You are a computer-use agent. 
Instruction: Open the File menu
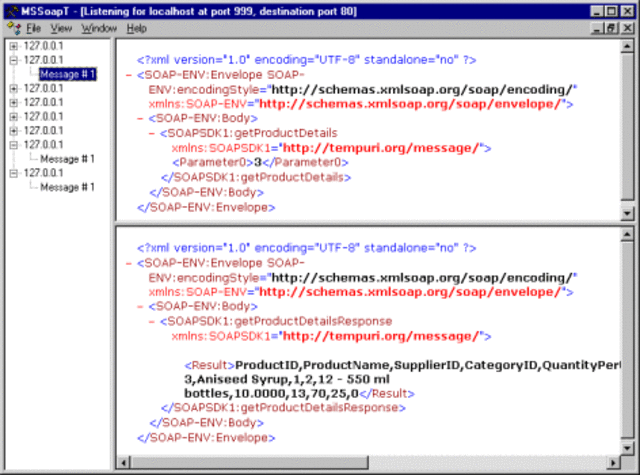(x=33, y=29)
